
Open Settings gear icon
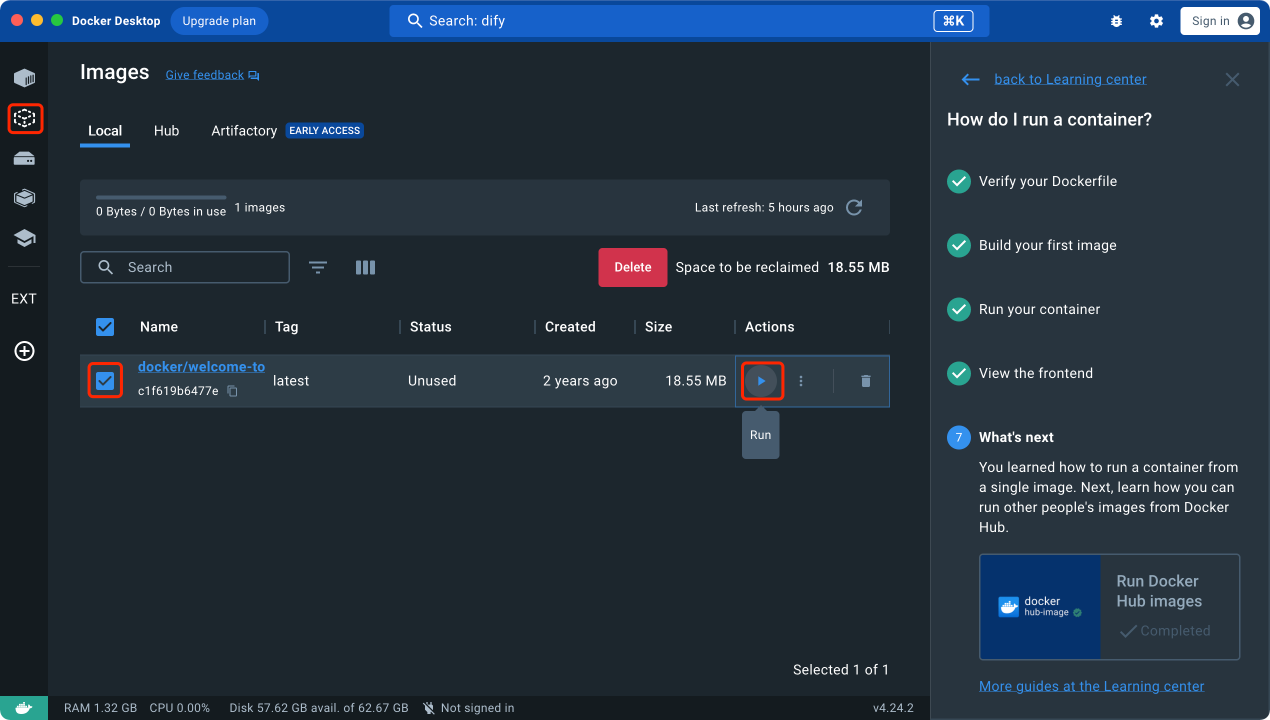coord(1156,21)
